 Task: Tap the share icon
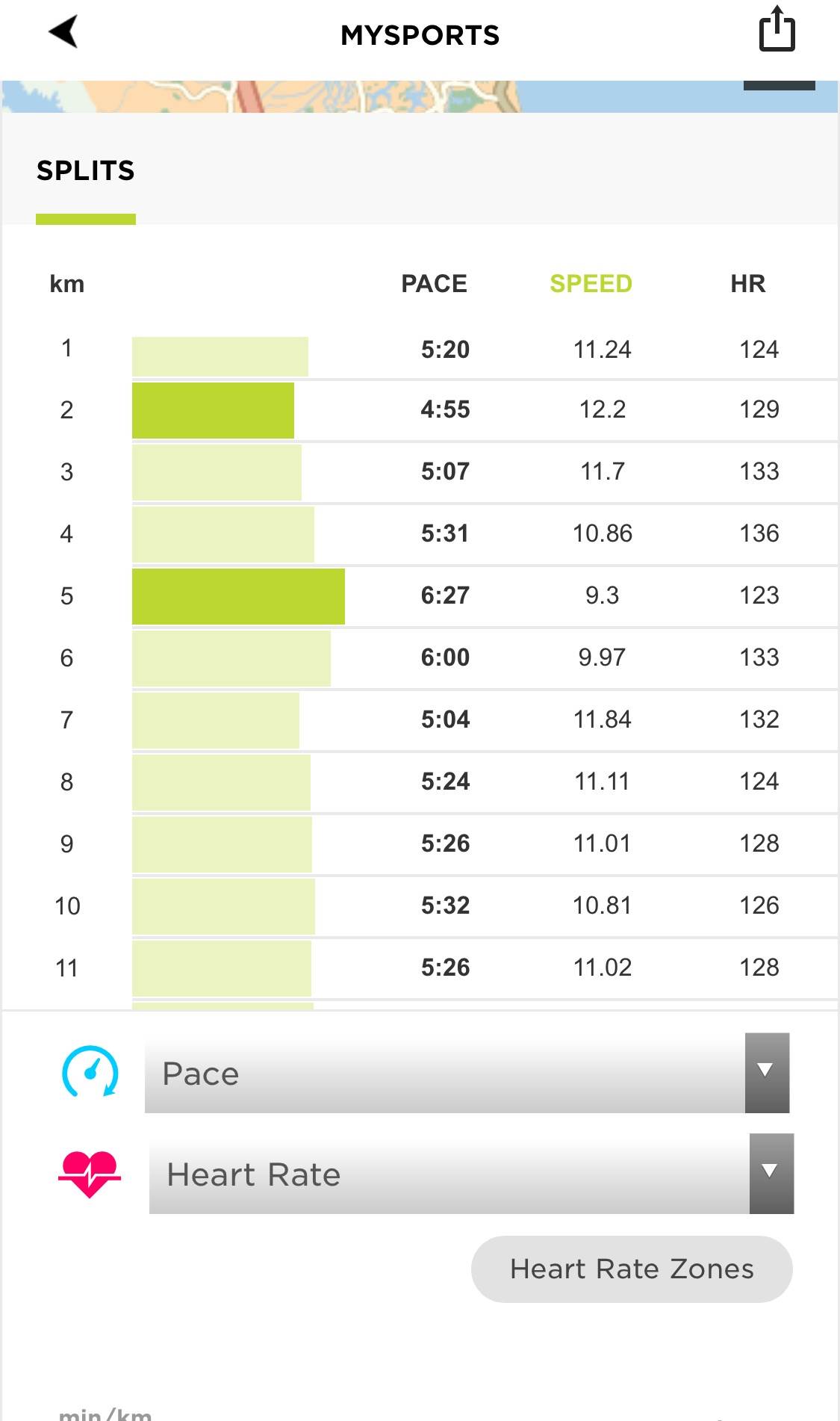[777, 30]
